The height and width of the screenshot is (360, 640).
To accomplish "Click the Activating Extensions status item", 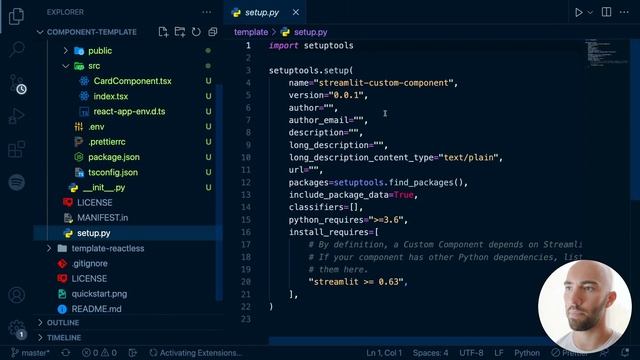I will pyautogui.click(x=196, y=353).
